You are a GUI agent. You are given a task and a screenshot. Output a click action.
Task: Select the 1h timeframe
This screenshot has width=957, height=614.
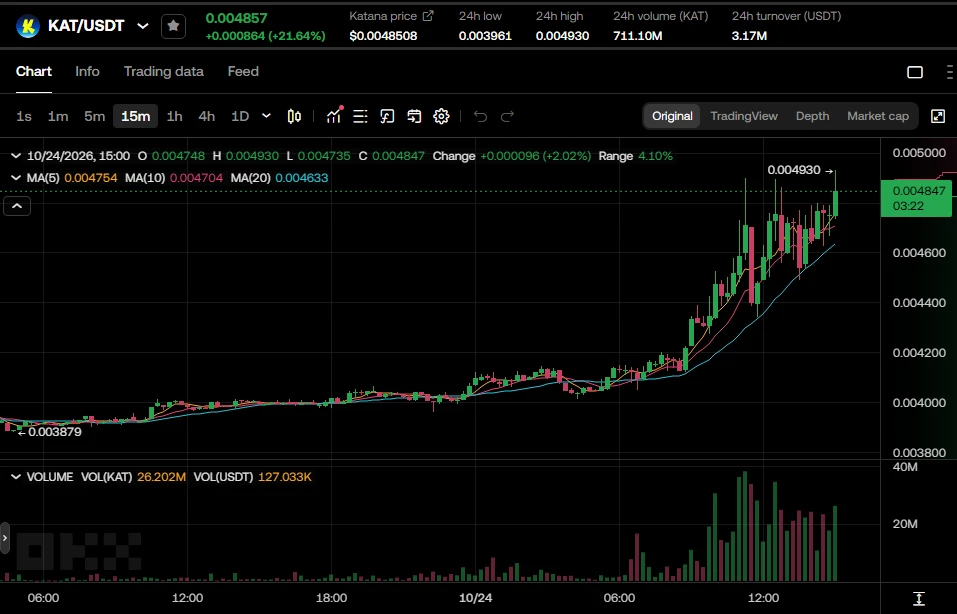[175, 116]
